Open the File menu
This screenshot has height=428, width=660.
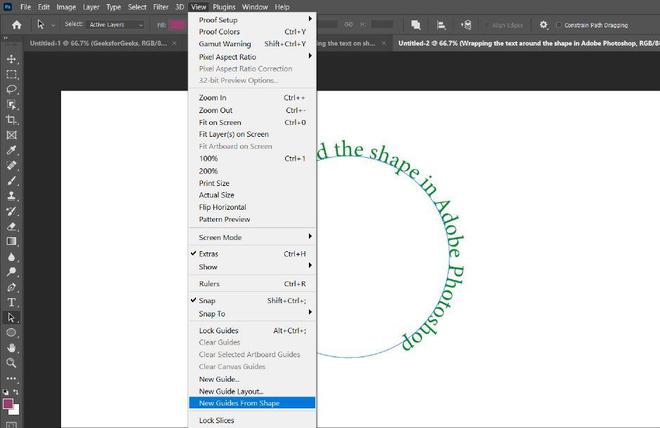point(26,7)
